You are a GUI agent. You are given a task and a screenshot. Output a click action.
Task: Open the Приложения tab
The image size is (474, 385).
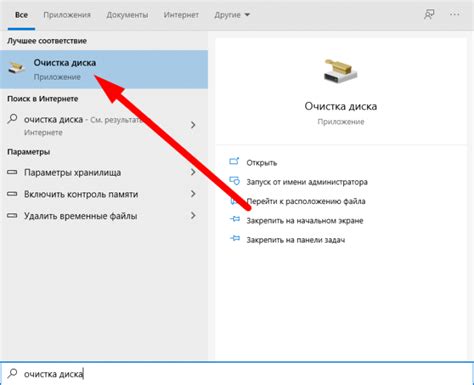(67, 15)
